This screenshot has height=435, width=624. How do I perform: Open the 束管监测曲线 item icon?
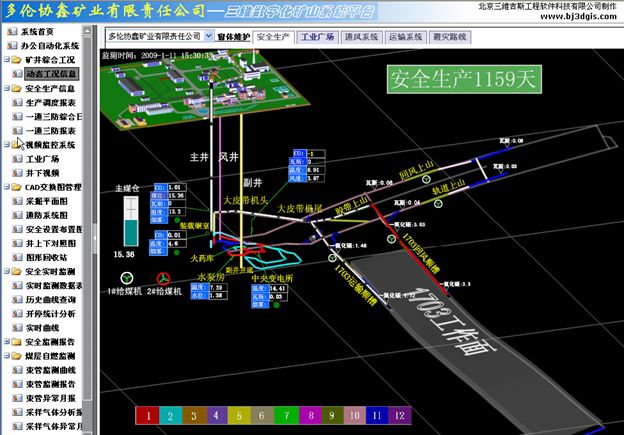pos(17,370)
